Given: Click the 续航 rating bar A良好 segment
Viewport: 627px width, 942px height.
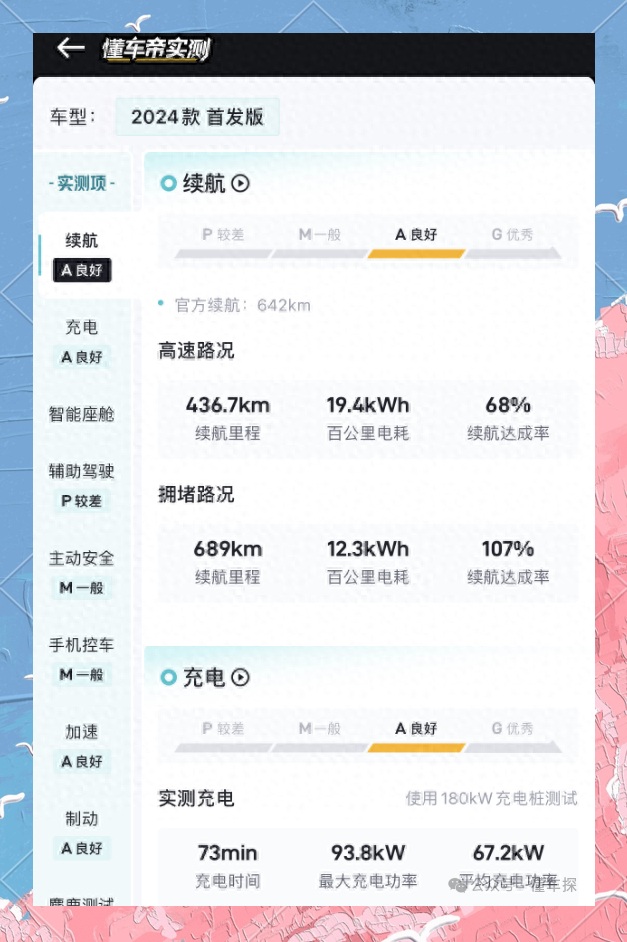Looking at the screenshot, I should (x=416, y=242).
